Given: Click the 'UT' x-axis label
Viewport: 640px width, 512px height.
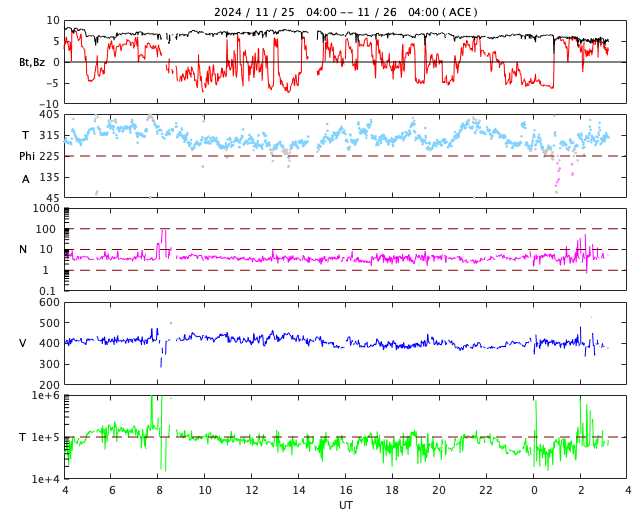Looking at the screenshot, I should pyautogui.click(x=345, y=505).
